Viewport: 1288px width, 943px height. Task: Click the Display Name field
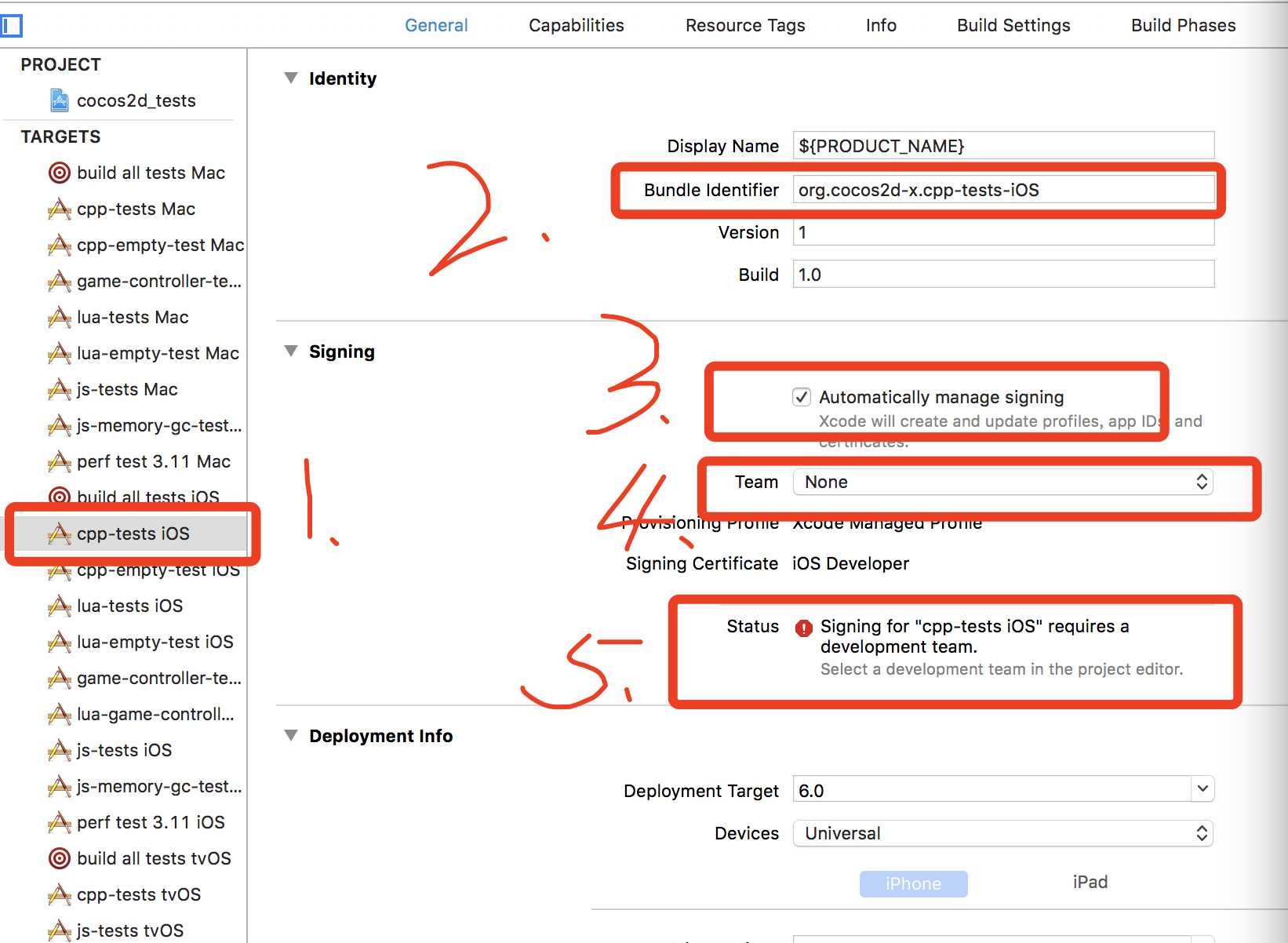[x=1003, y=146]
